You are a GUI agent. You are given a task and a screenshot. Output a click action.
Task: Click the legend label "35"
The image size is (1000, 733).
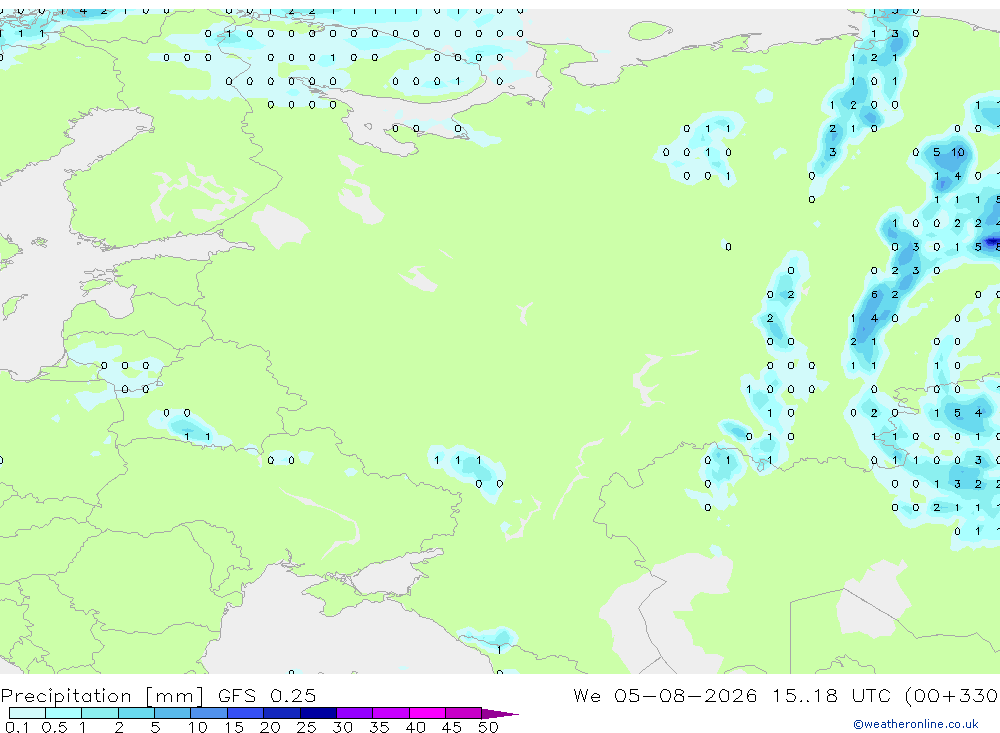click(379, 727)
